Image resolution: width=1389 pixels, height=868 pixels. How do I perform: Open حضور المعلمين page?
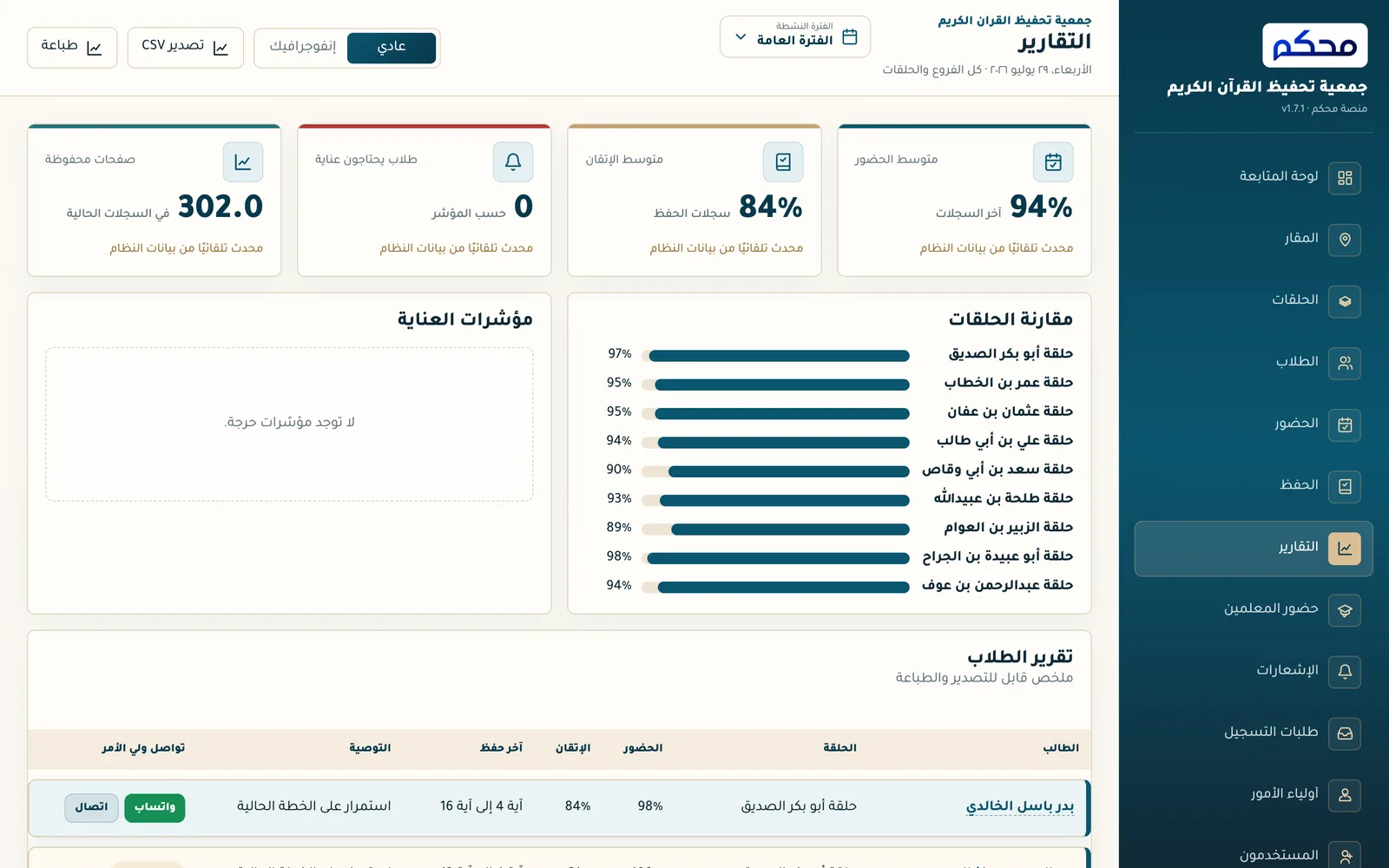coord(1254,610)
